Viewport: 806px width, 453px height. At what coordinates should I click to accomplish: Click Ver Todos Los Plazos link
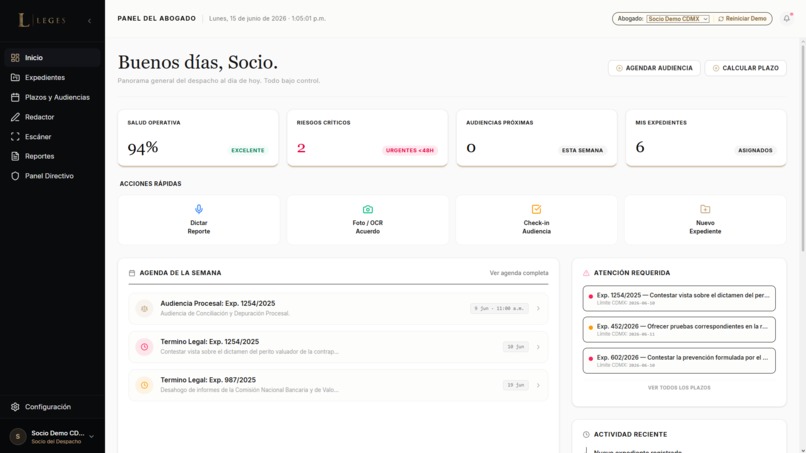point(679,388)
